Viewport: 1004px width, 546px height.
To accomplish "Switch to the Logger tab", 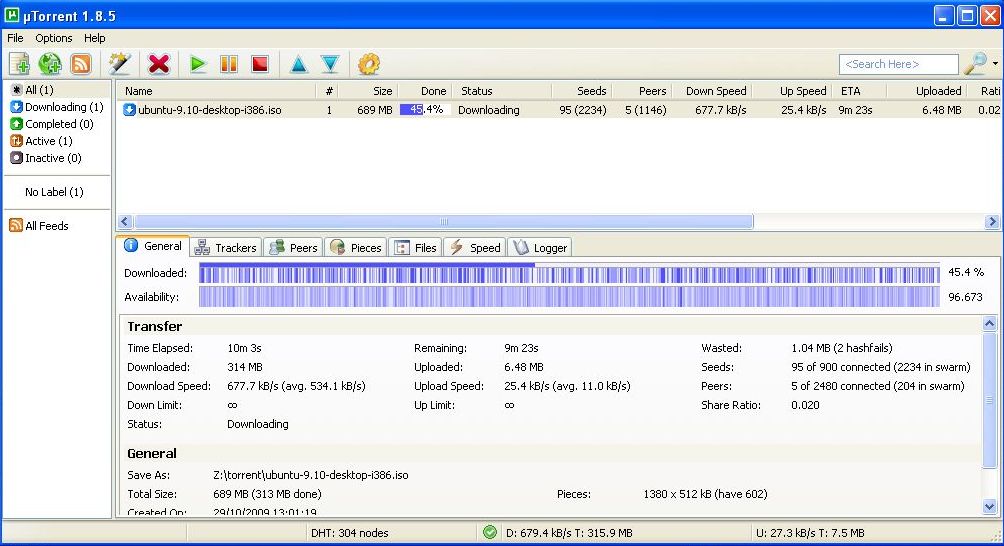I will point(540,247).
